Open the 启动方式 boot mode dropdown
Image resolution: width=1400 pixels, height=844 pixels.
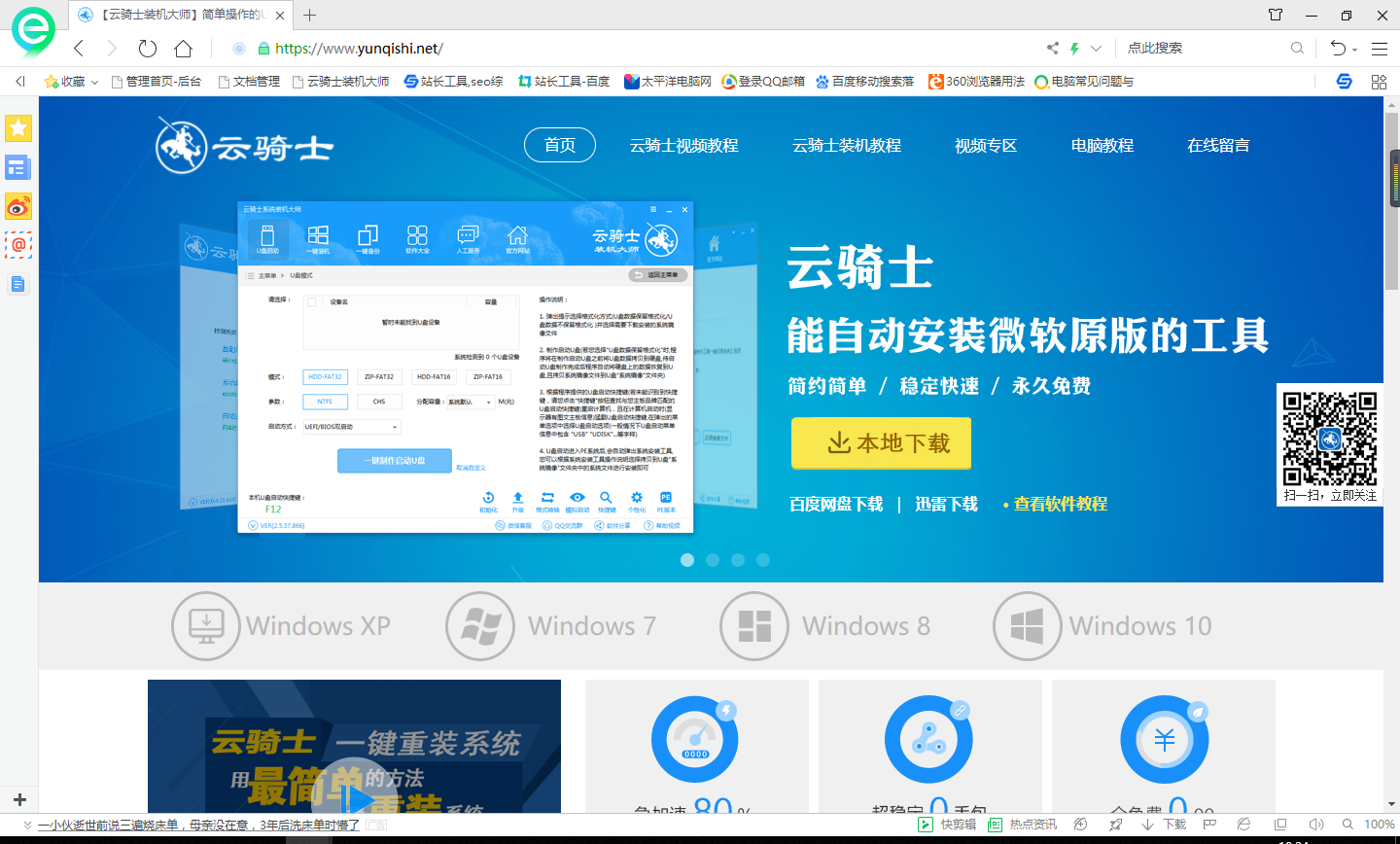[x=351, y=427]
